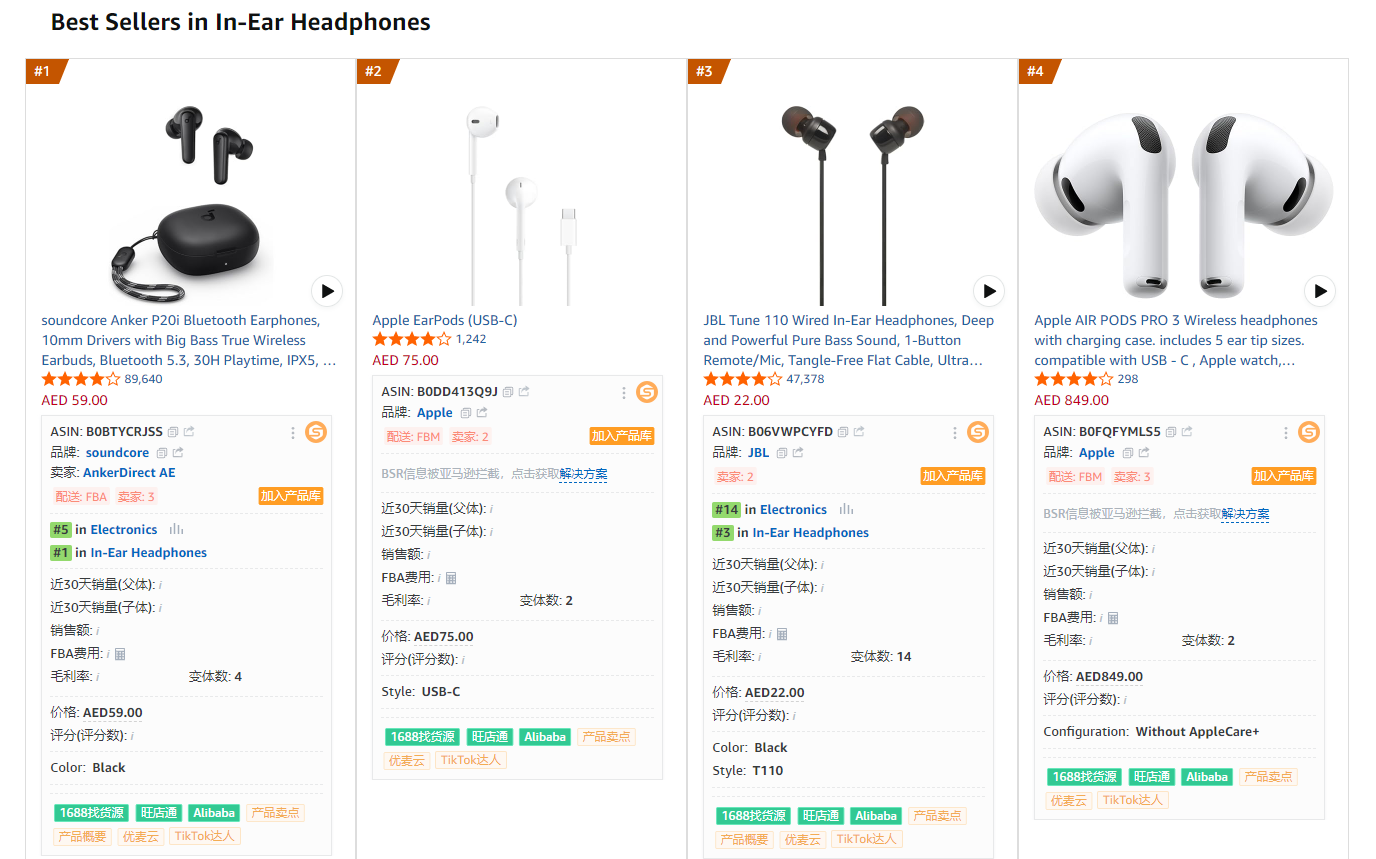Open the AnkerDirect AE seller link
The image size is (1376, 859).
click(x=128, y=472)
